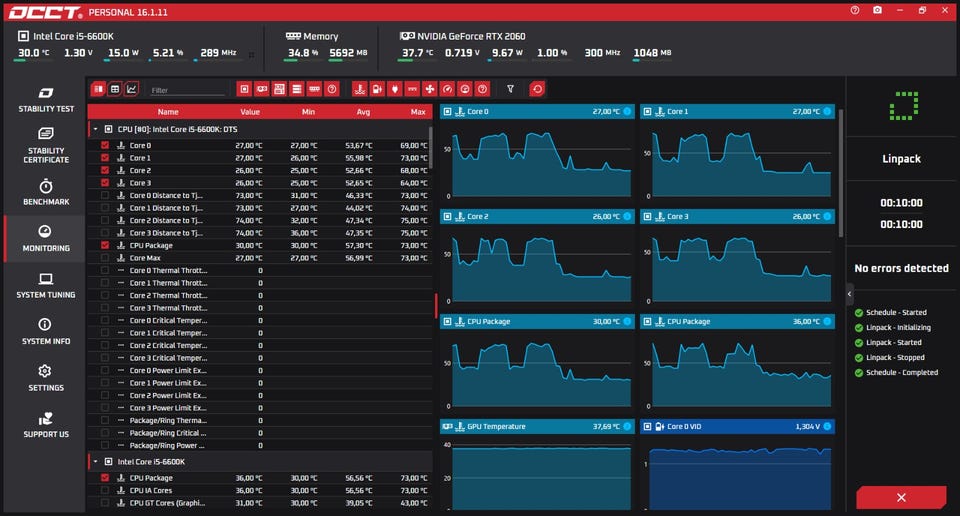Switch to table-only grid view
960x516 pixels.
(x=114, y=89)
